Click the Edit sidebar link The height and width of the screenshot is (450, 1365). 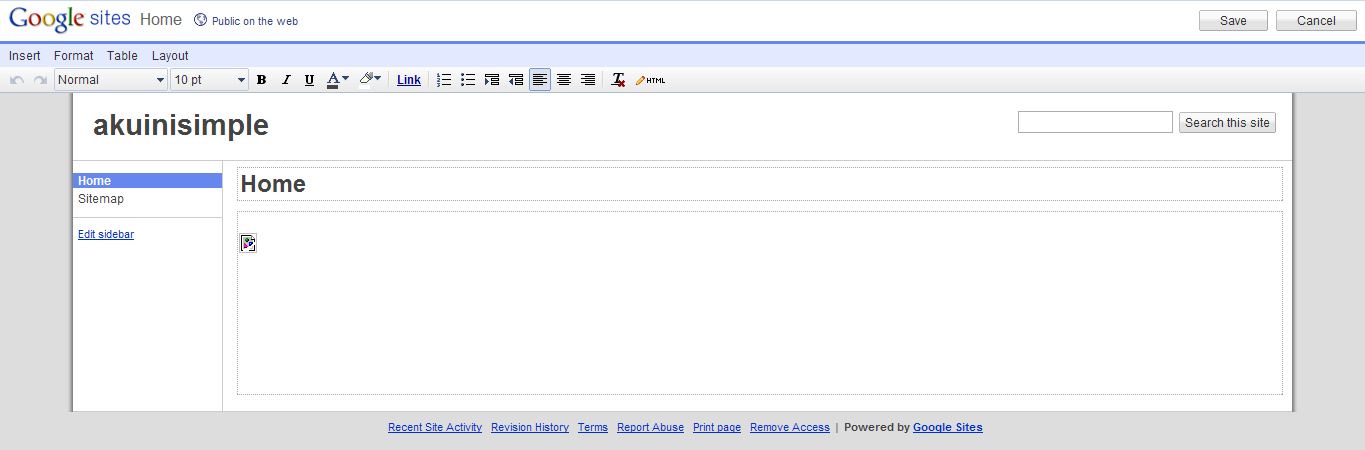click(x=106, y=235)
